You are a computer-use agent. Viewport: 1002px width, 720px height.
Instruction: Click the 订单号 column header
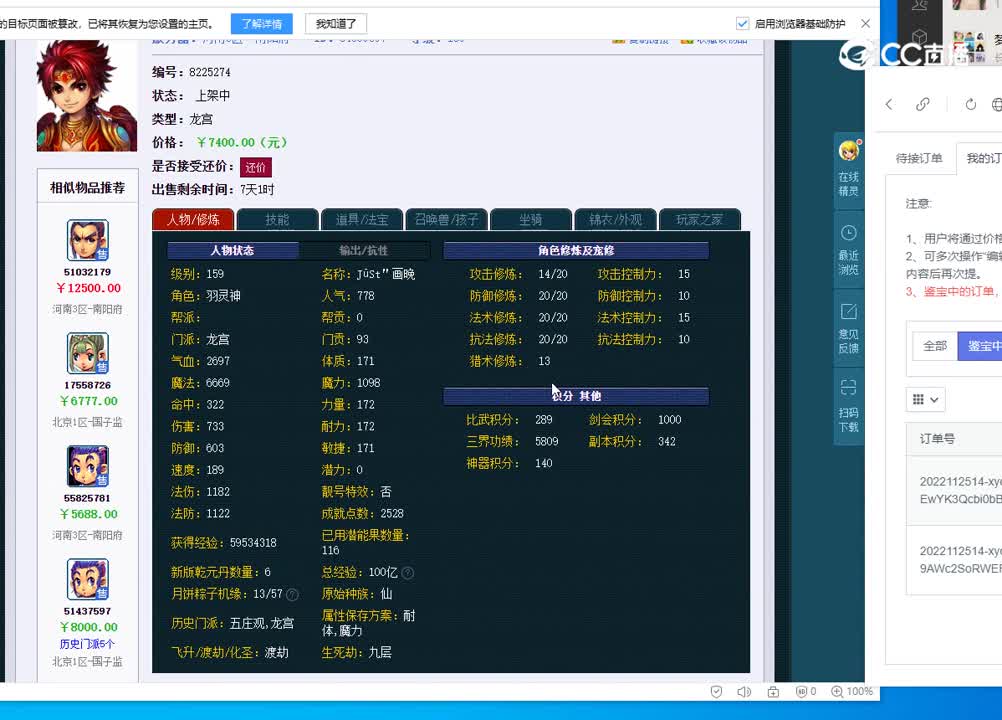tap(937, 439)
